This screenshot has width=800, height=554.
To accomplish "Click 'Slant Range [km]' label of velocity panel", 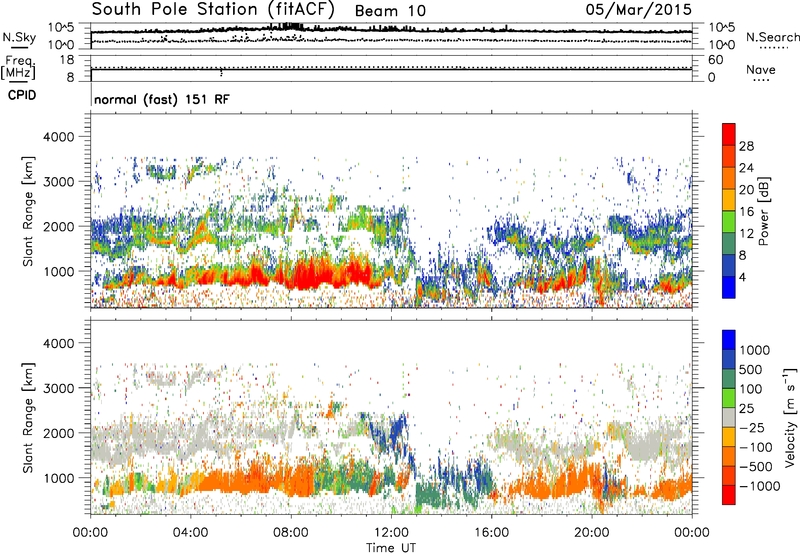I will (28, 417).
